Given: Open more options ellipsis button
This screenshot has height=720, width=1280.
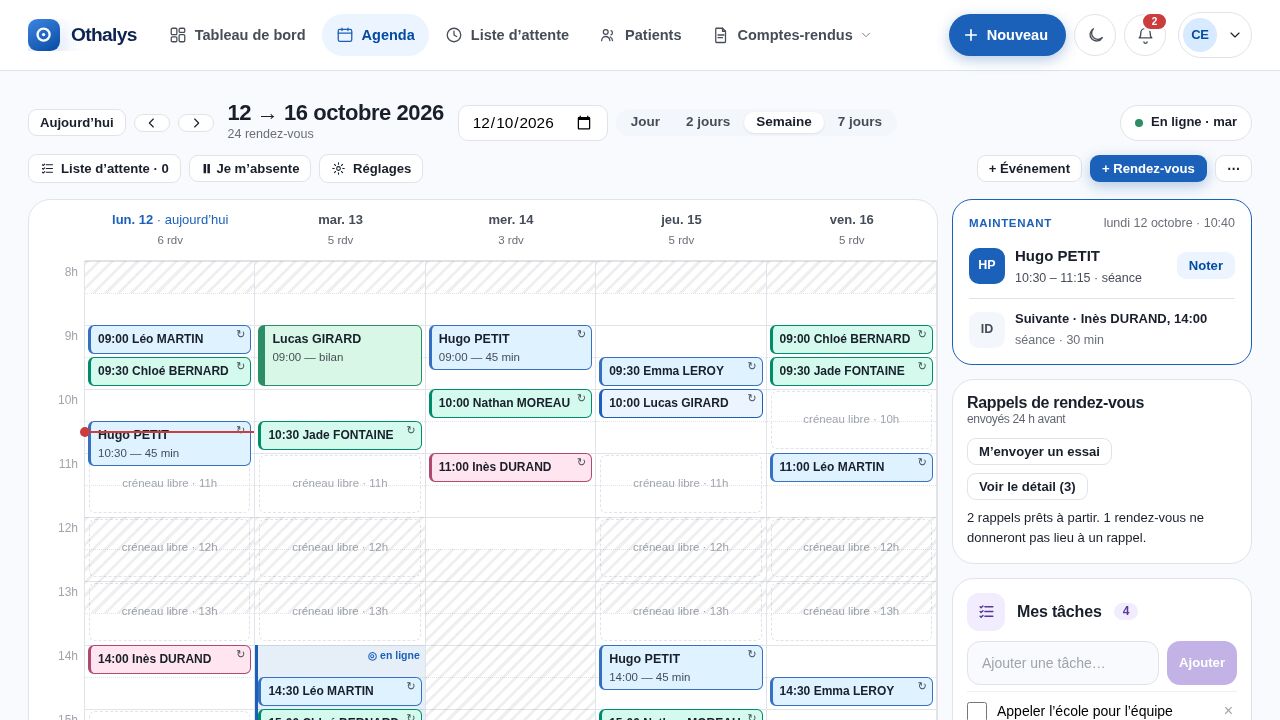Looking at the screenshot, I should click(1233, 168).
